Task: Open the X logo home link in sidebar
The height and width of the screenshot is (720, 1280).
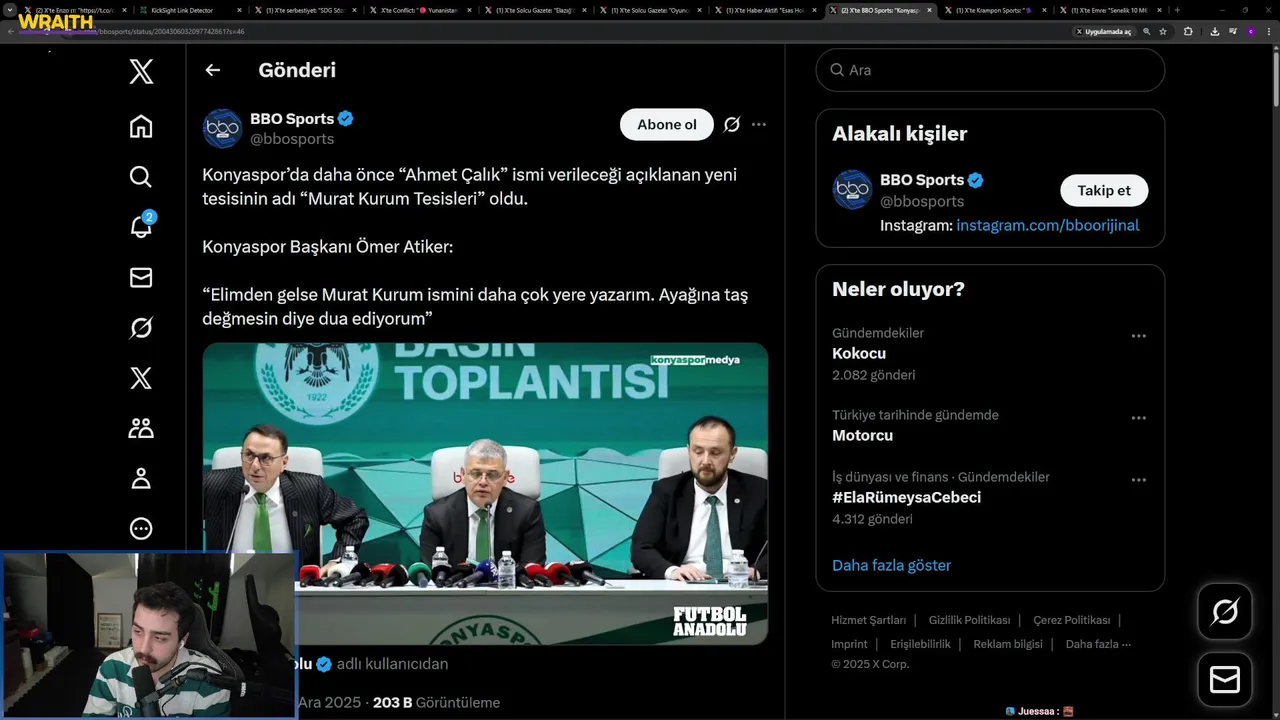Action: pyautogui.click(x=141, y=72)
